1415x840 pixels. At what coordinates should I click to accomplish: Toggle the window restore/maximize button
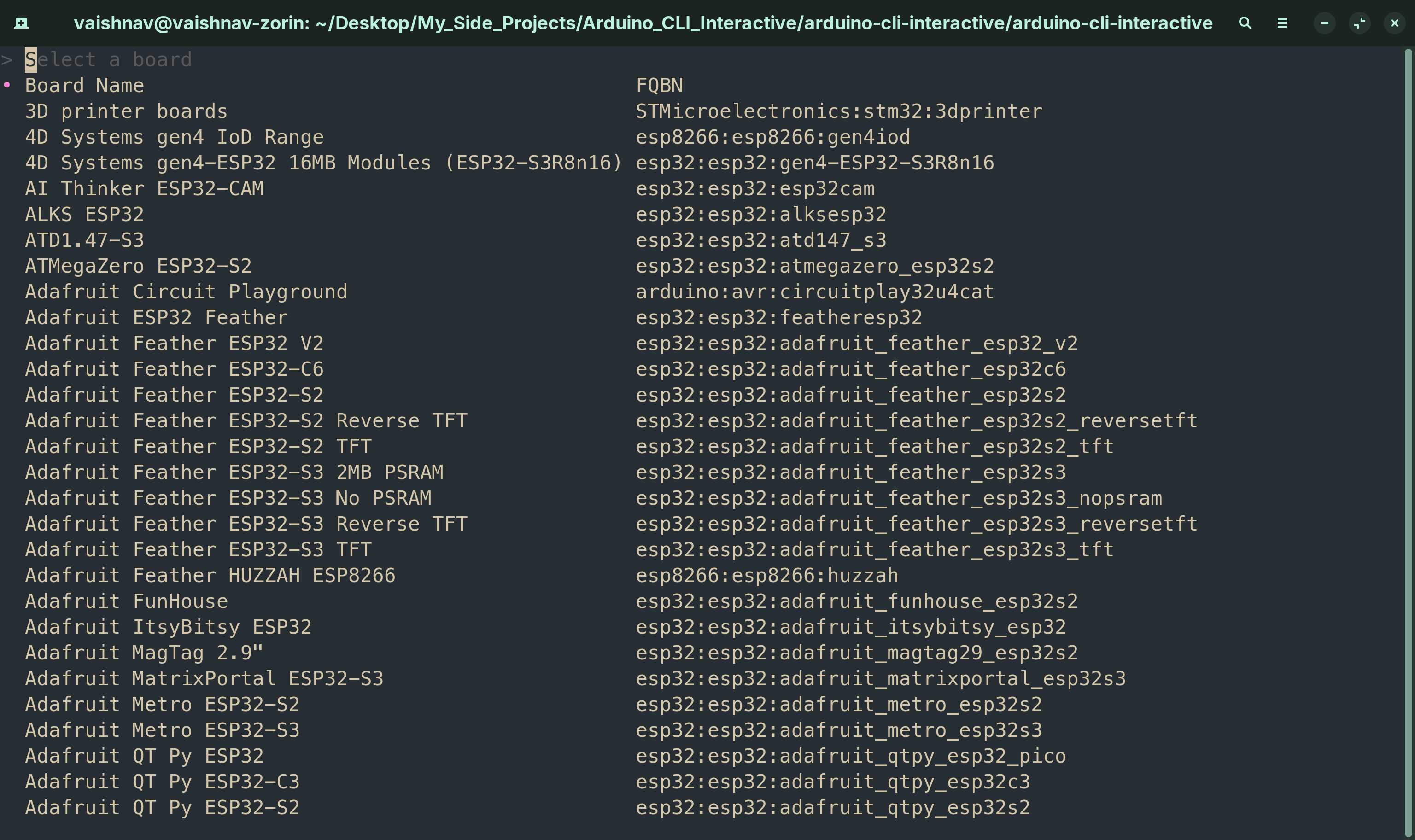(1360, 23)
